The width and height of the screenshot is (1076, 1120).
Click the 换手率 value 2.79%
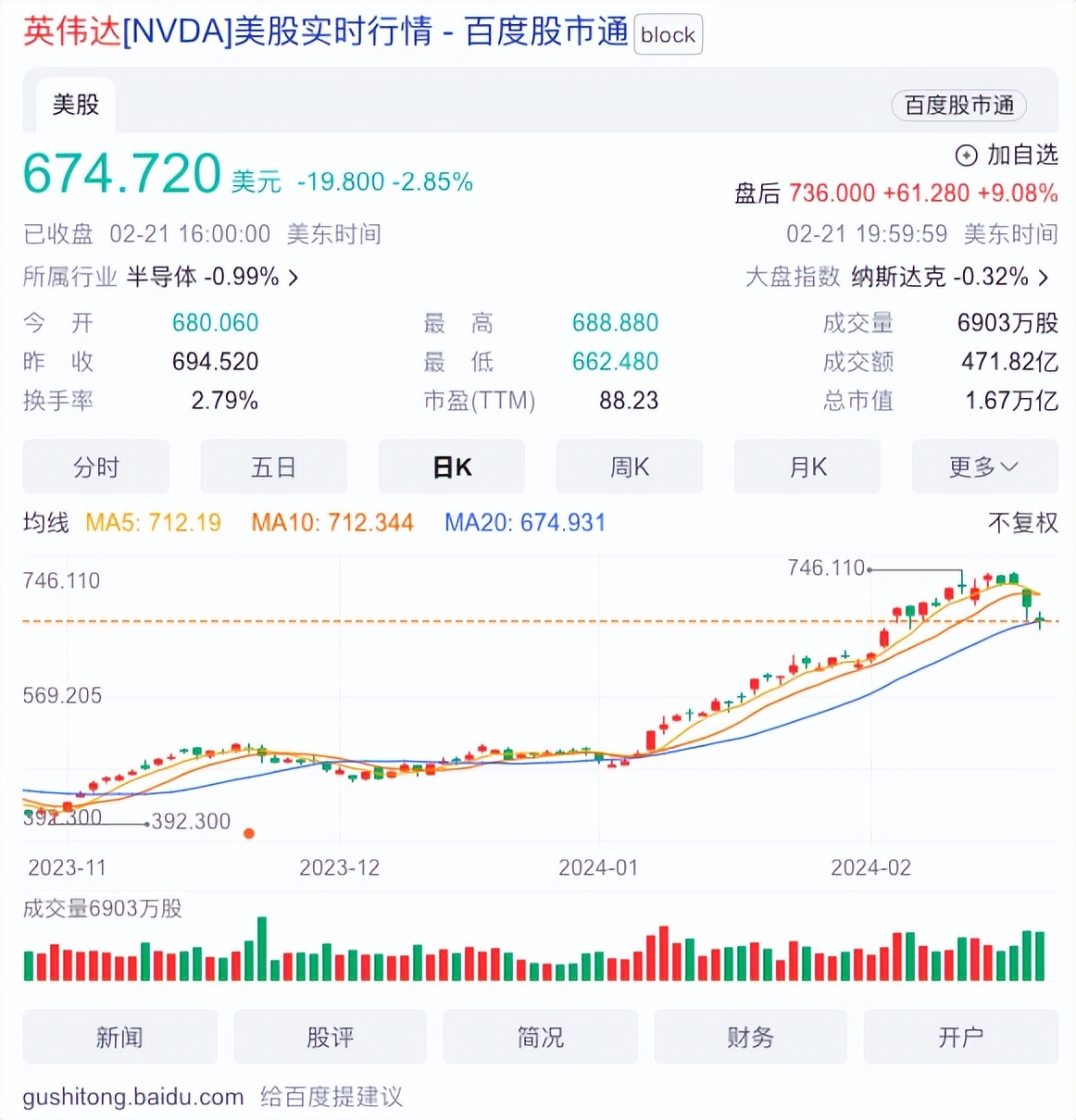224,401
